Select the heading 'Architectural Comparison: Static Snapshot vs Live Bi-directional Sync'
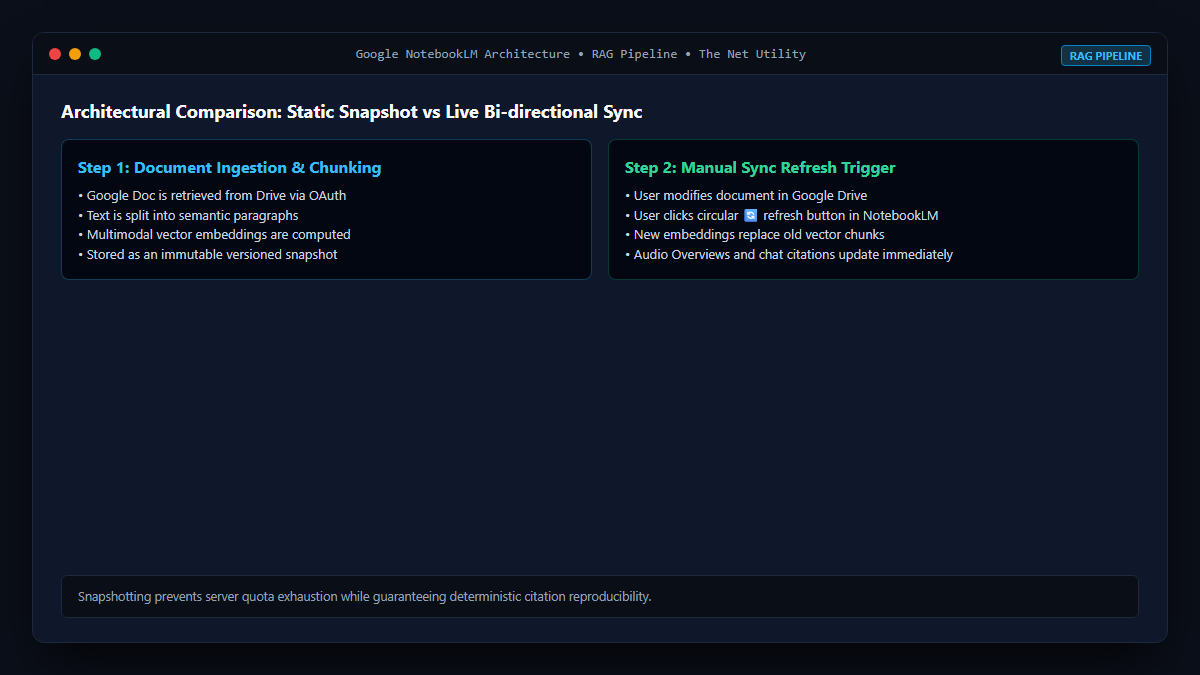This screenshot has height=675, width=1200. 351,112
